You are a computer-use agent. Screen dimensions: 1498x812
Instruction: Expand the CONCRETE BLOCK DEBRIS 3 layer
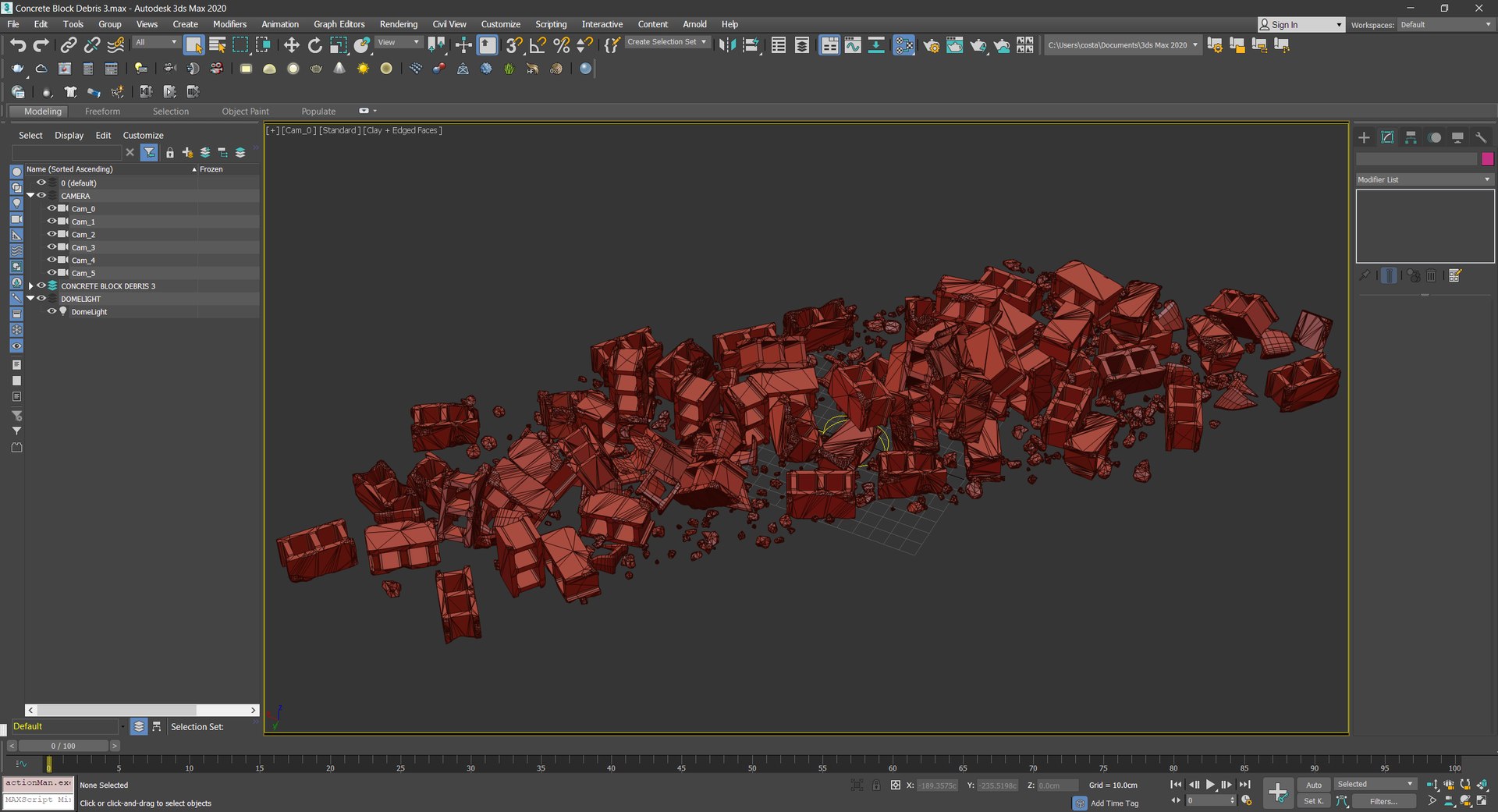coord(31,286)
